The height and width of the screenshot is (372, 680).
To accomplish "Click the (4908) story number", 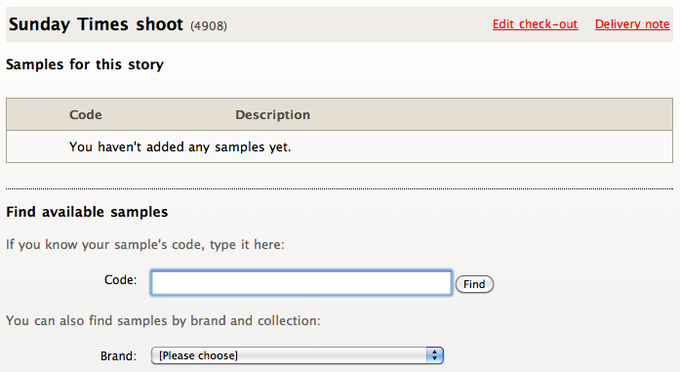I will [x=209, y=26].
